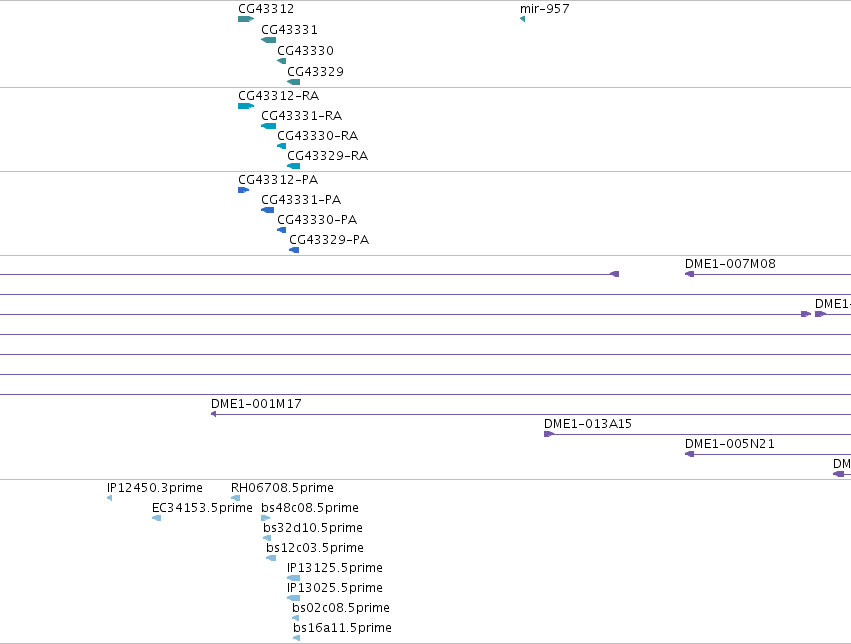Select the bs16a11.5prime EST glyph
The image size is (851, 644).
(296, 638)
